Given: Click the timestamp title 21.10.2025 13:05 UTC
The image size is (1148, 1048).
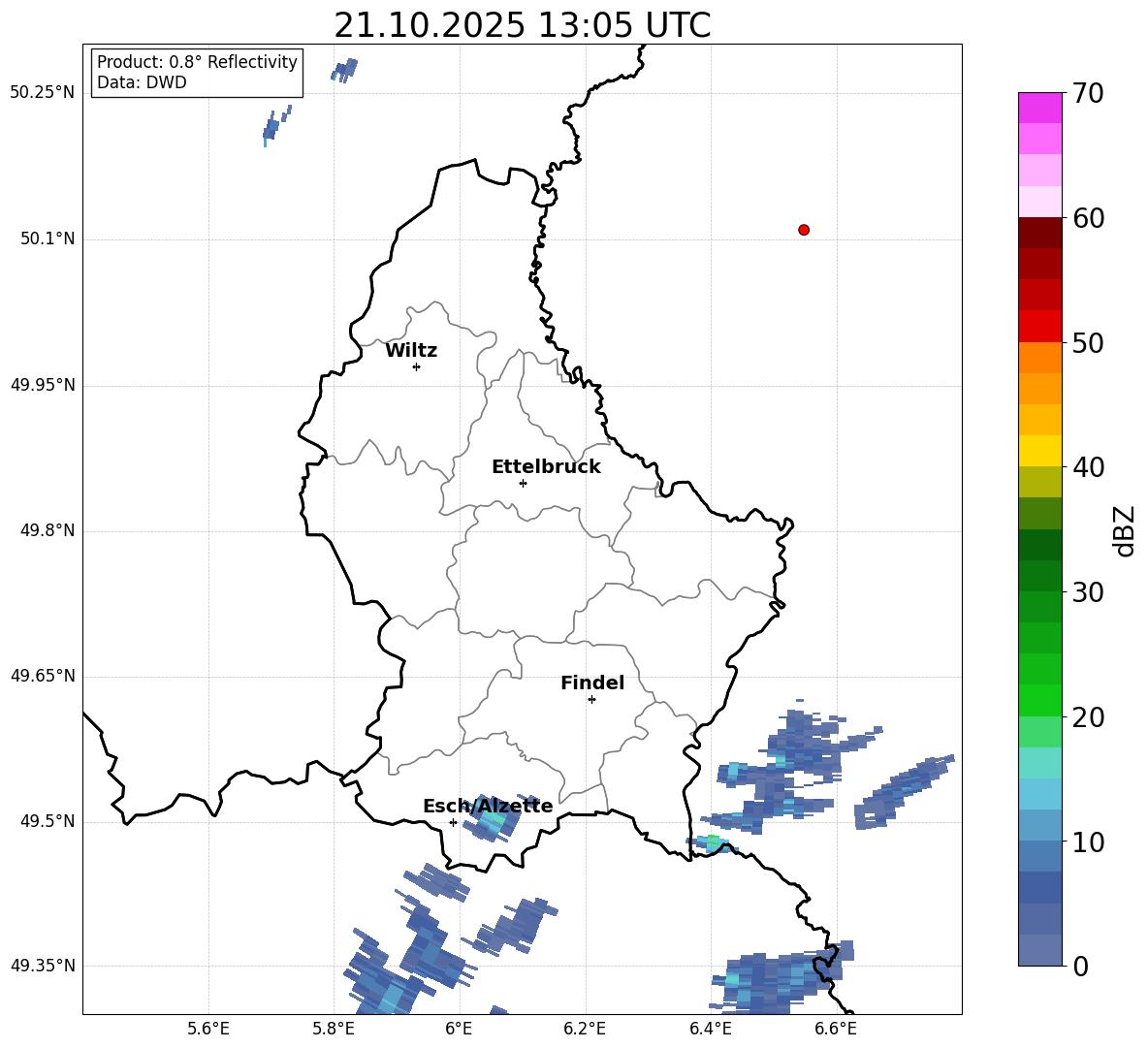Looking at the screenshot, I should pos(523,25).
